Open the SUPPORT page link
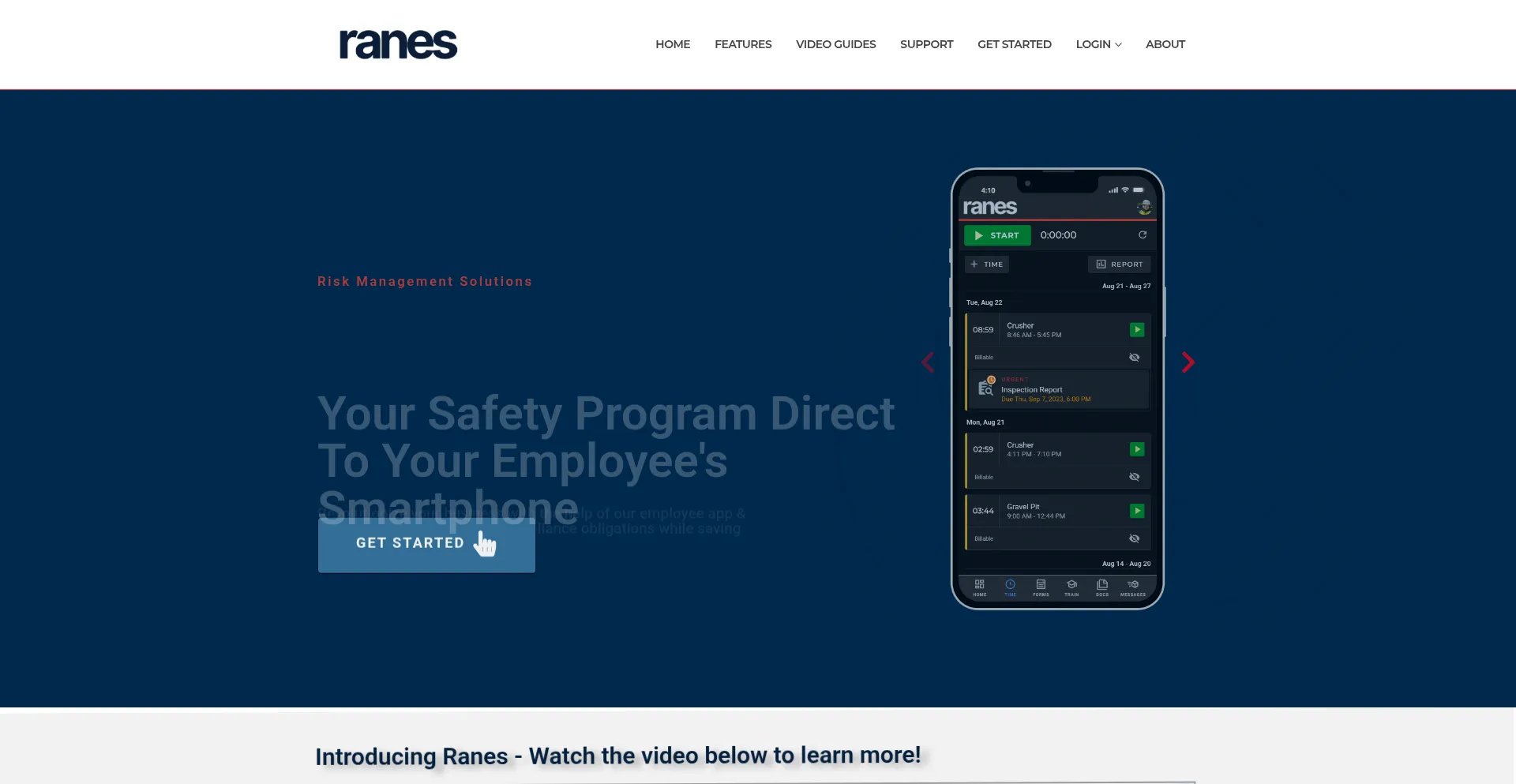 pos(926,44)
